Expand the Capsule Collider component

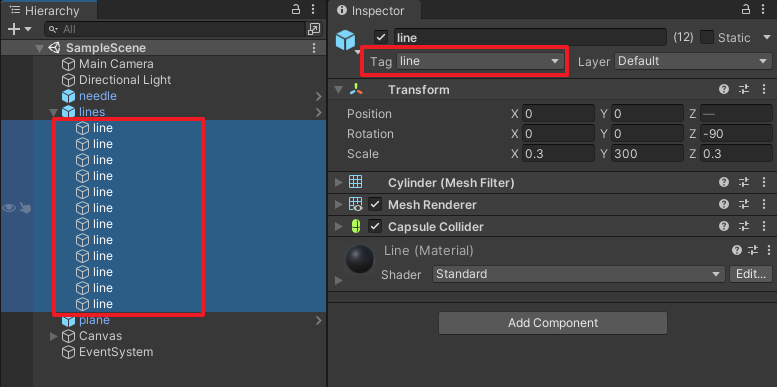point(338,227)
